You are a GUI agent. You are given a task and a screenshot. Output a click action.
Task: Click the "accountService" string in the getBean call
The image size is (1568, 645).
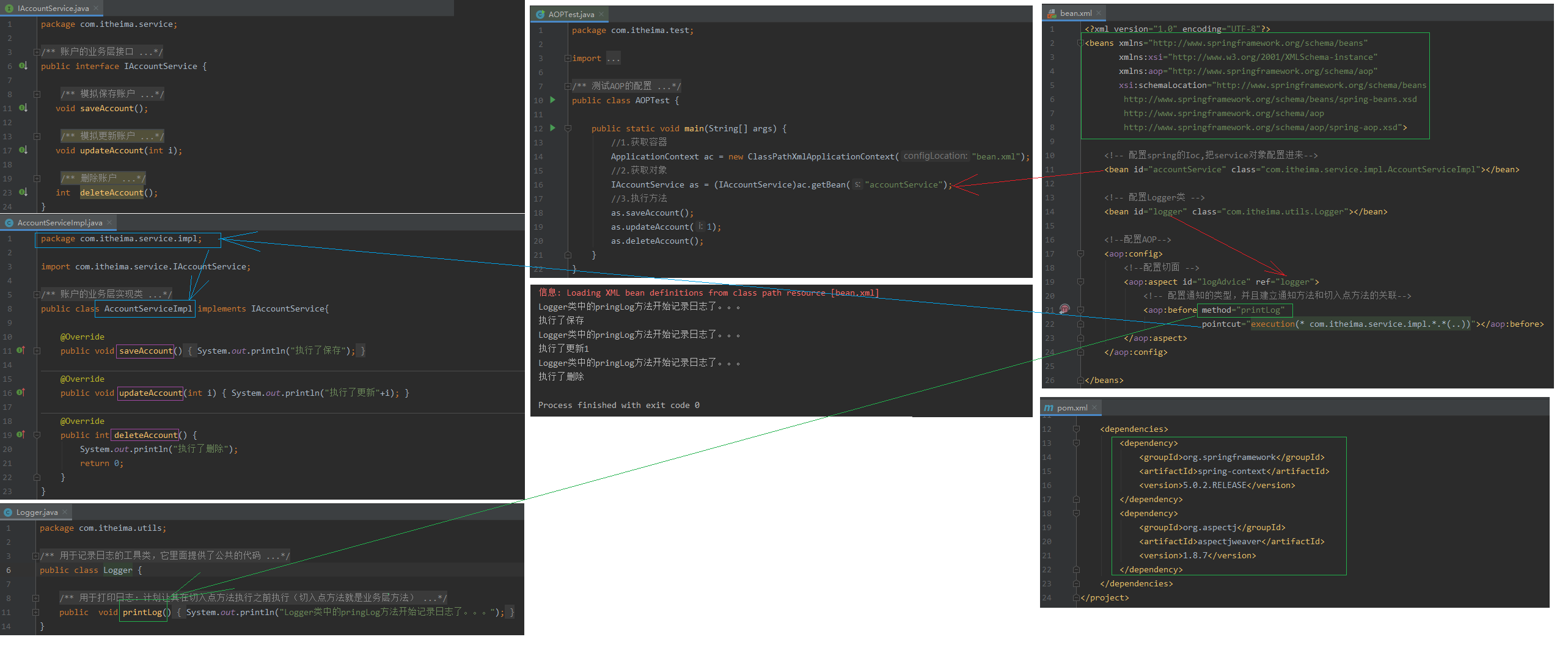click(905, 184)
